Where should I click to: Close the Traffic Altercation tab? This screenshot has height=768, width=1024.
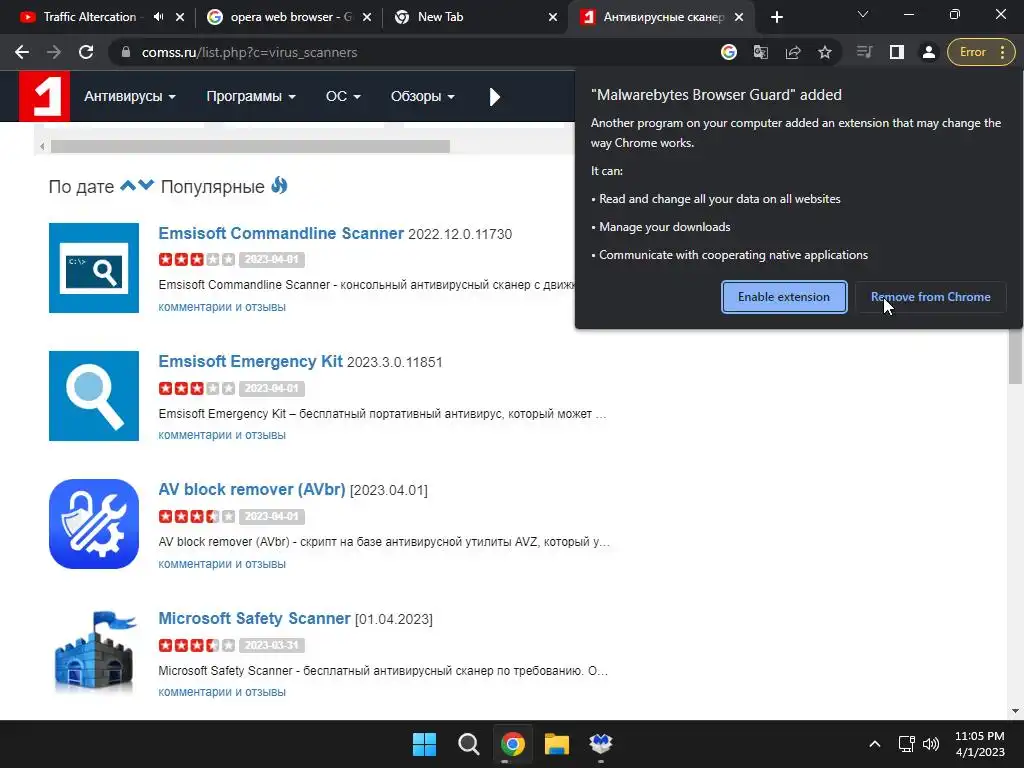click(x=180, y=18)
